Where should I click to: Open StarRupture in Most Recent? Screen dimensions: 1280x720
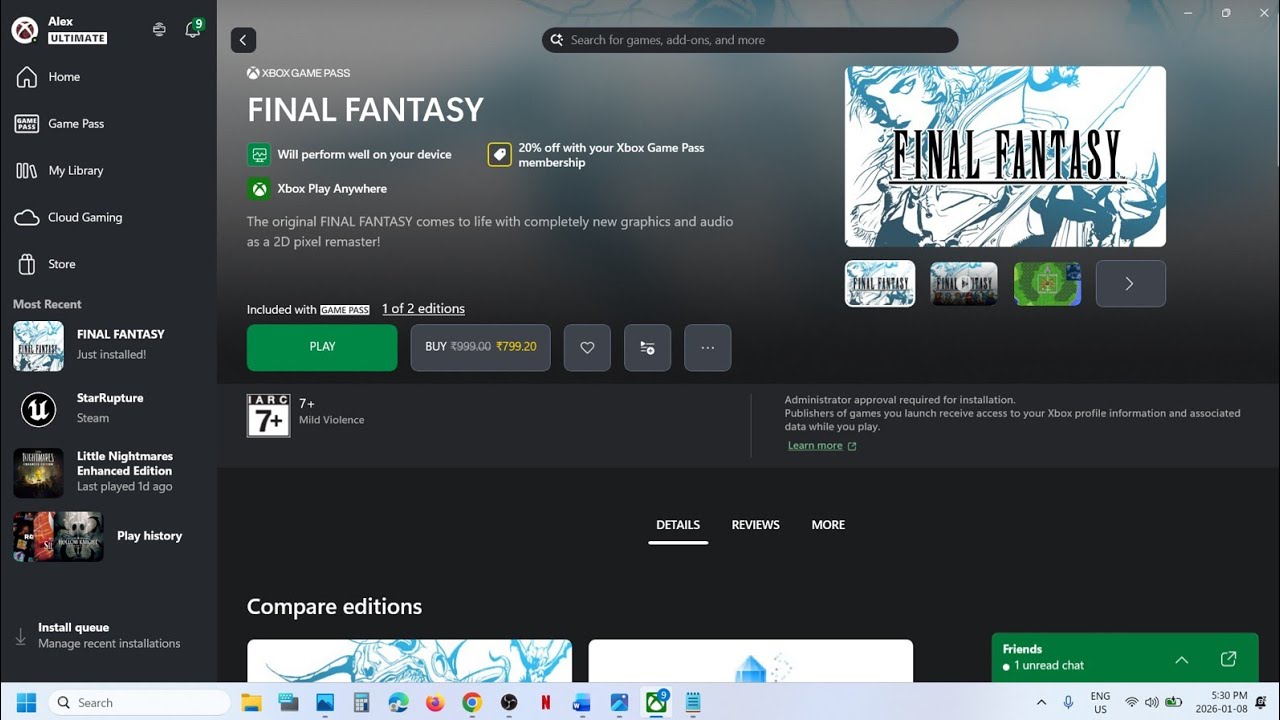[108, 410]
